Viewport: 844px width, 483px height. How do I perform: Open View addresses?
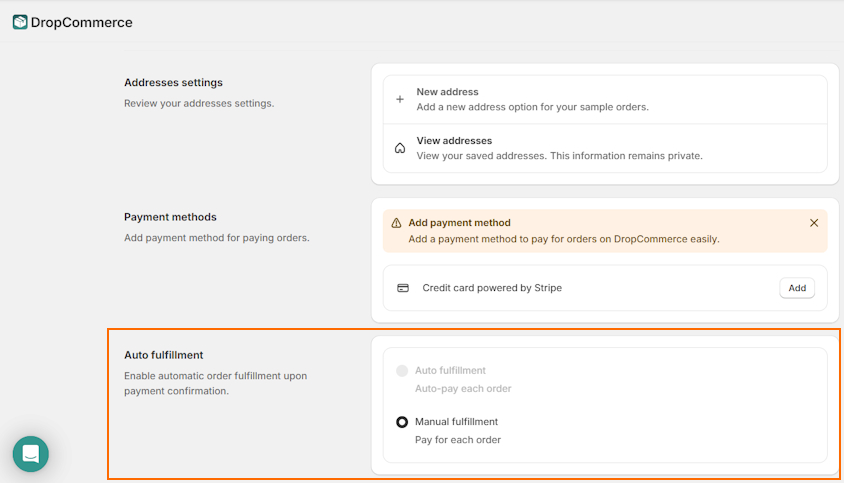coord(605,148)
